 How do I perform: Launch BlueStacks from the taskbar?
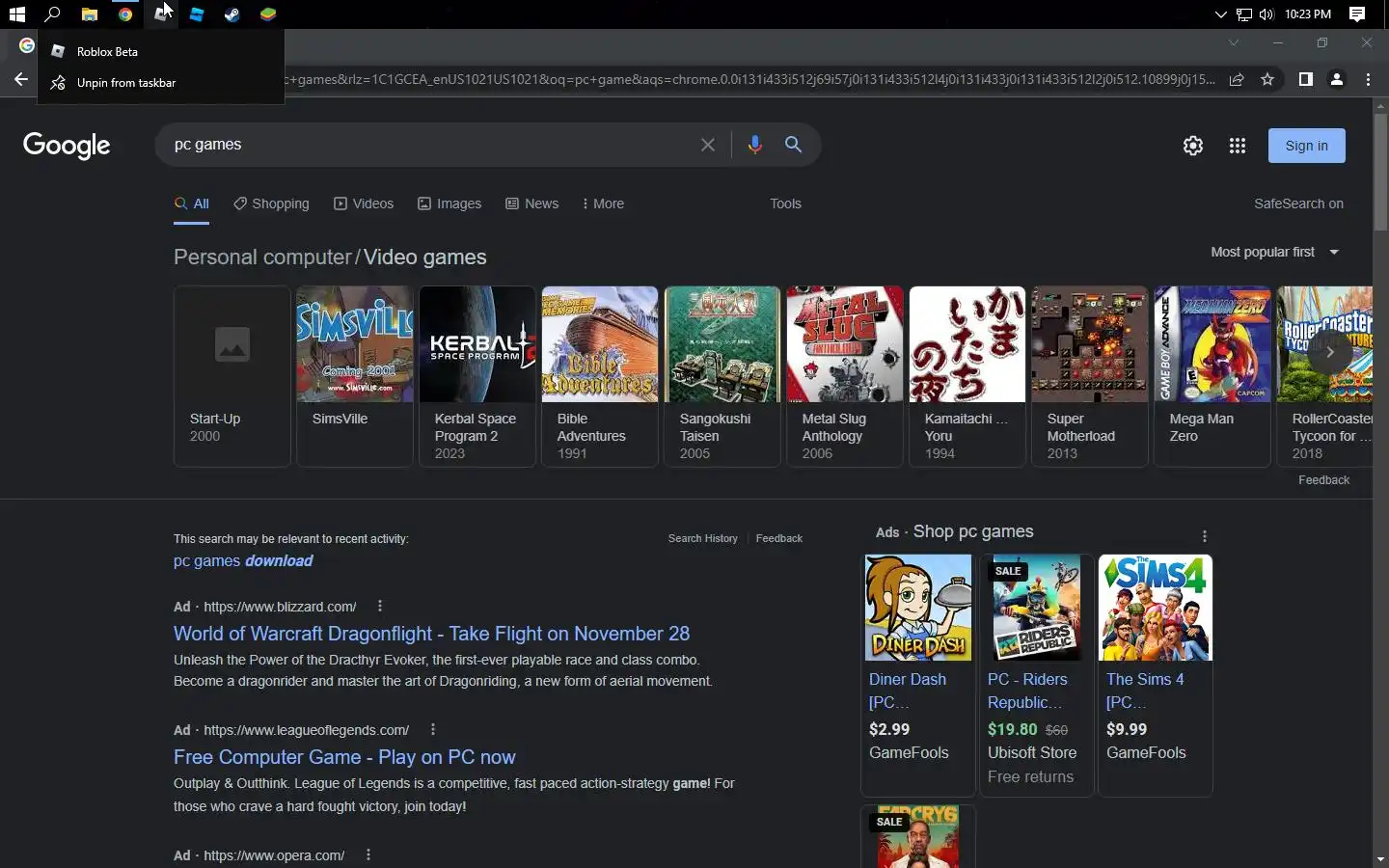[x=268, y=14]
